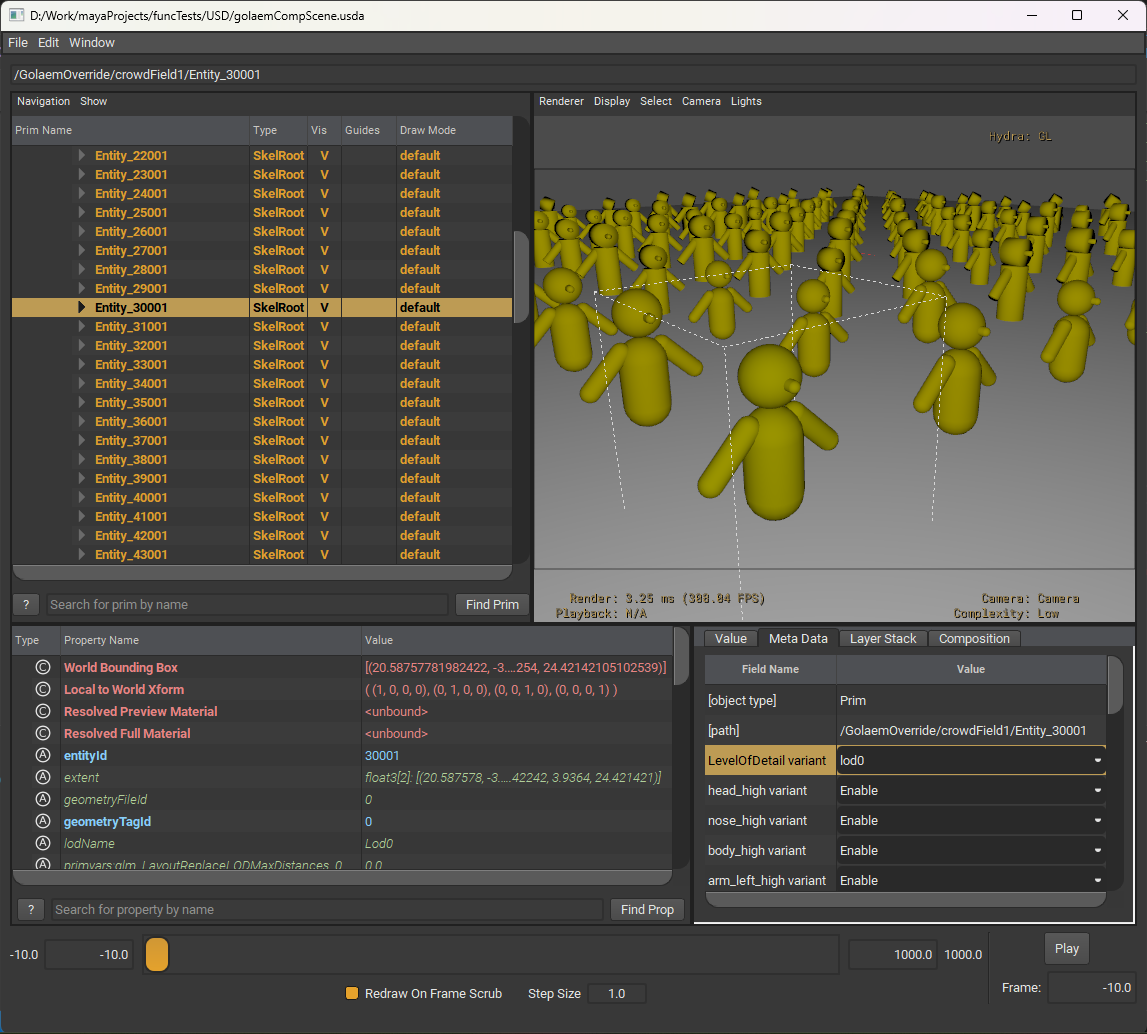Toggle visibility of Entity_30001
The height and width of the screenshot is (1034, 1147).
(x=324, y=308)
